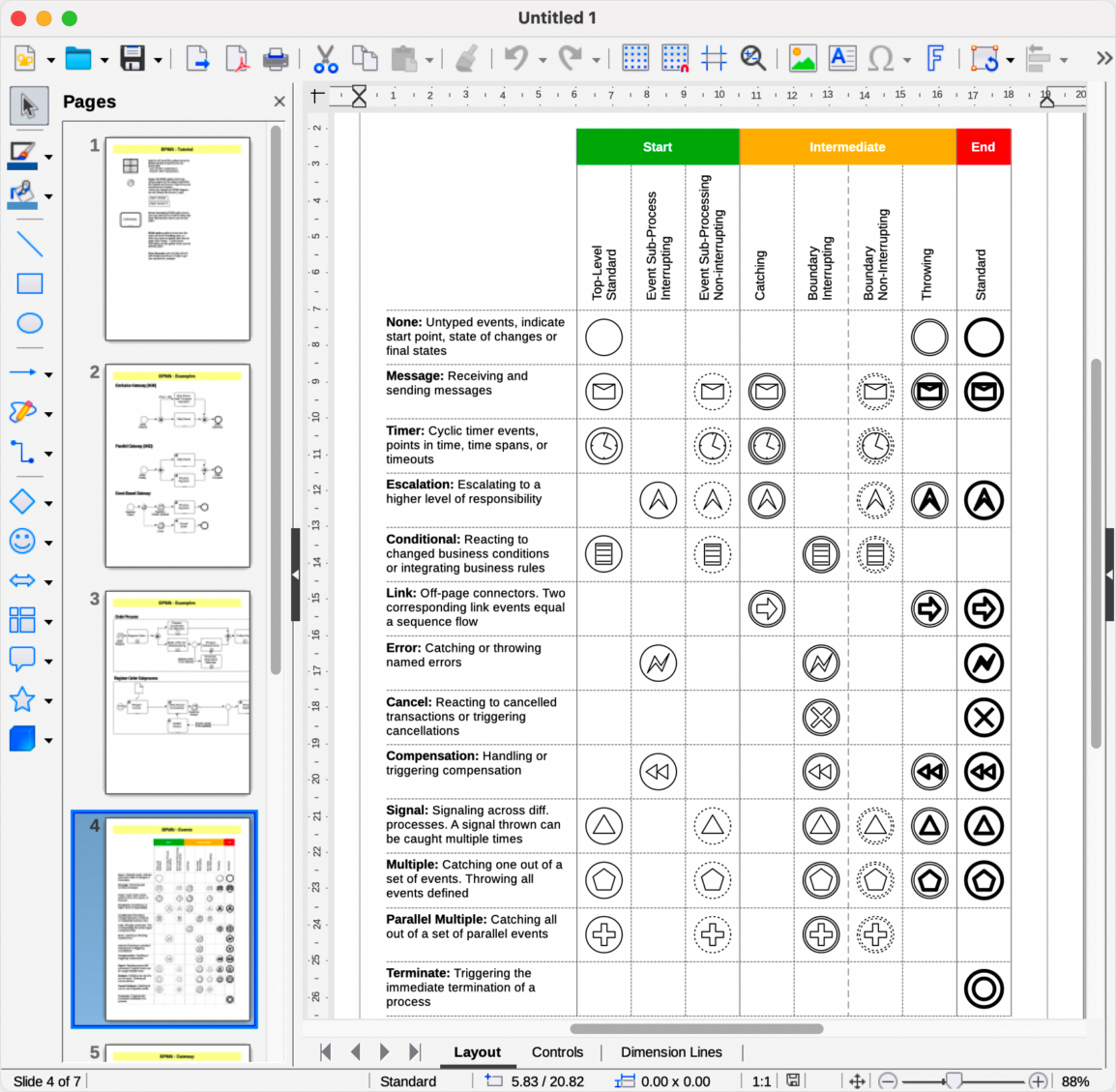Click the document modified save indicator
This screenshot has width=1116, height=1092.
(793, 1080)
